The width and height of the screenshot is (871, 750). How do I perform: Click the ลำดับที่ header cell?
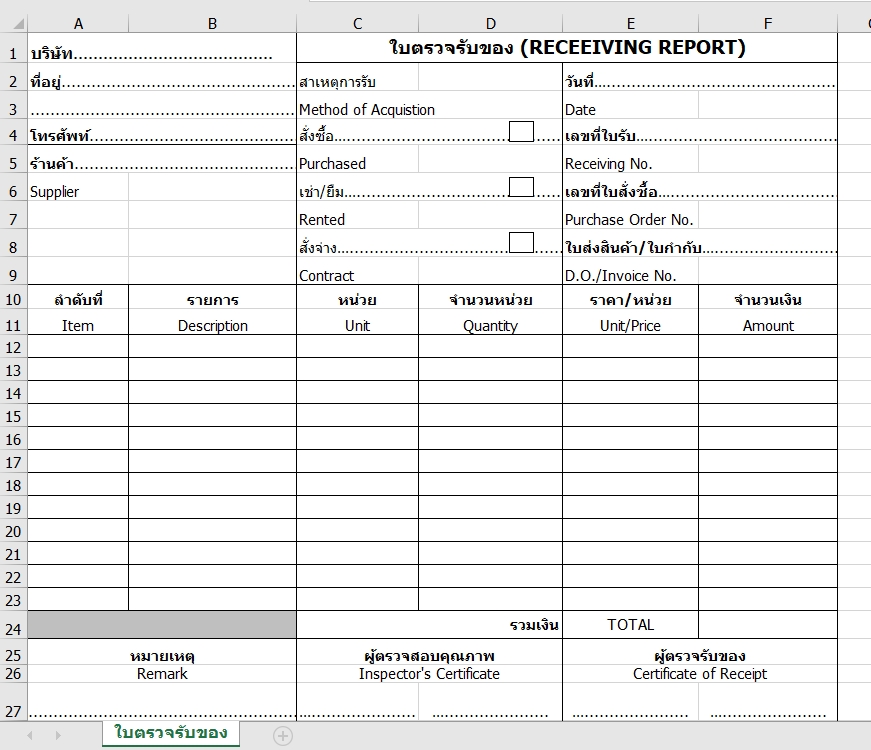point(78,299)
